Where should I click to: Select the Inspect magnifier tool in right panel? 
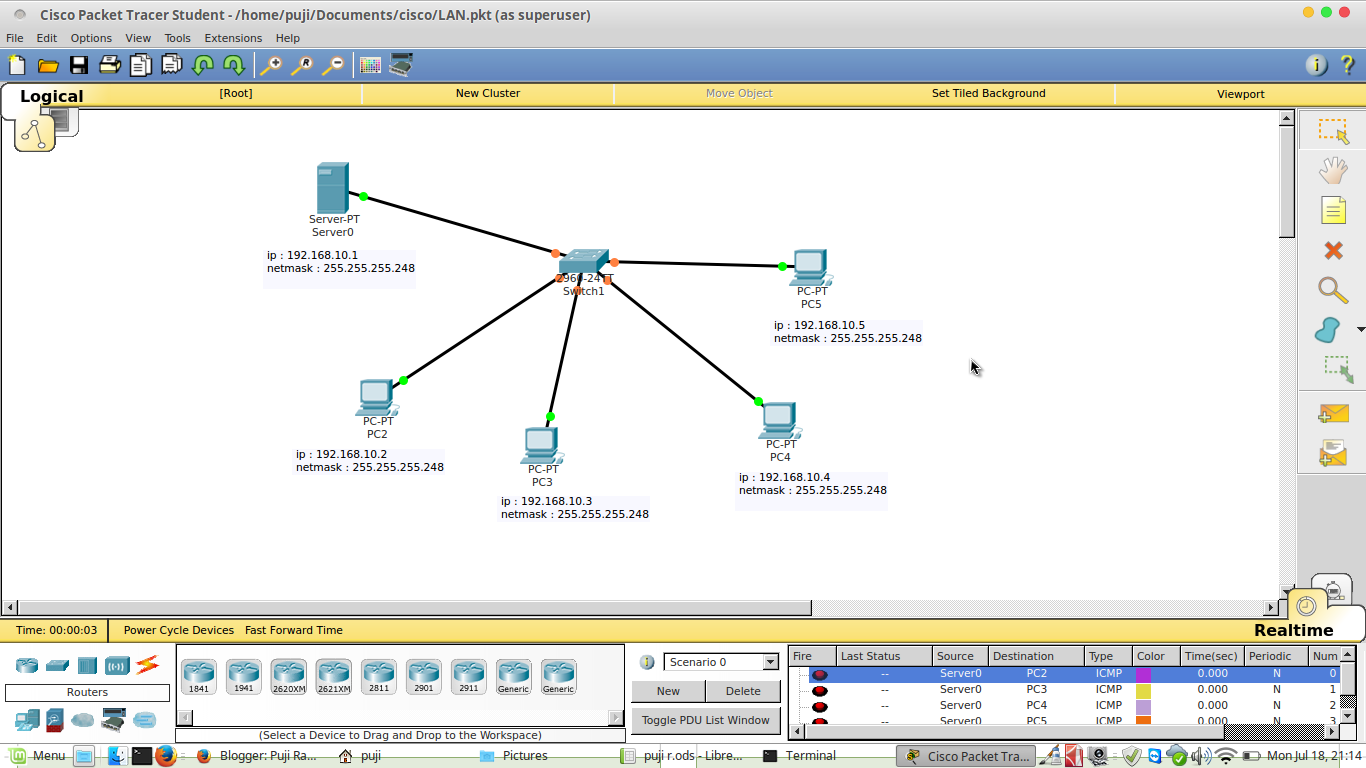click(x=1332, y=290)
